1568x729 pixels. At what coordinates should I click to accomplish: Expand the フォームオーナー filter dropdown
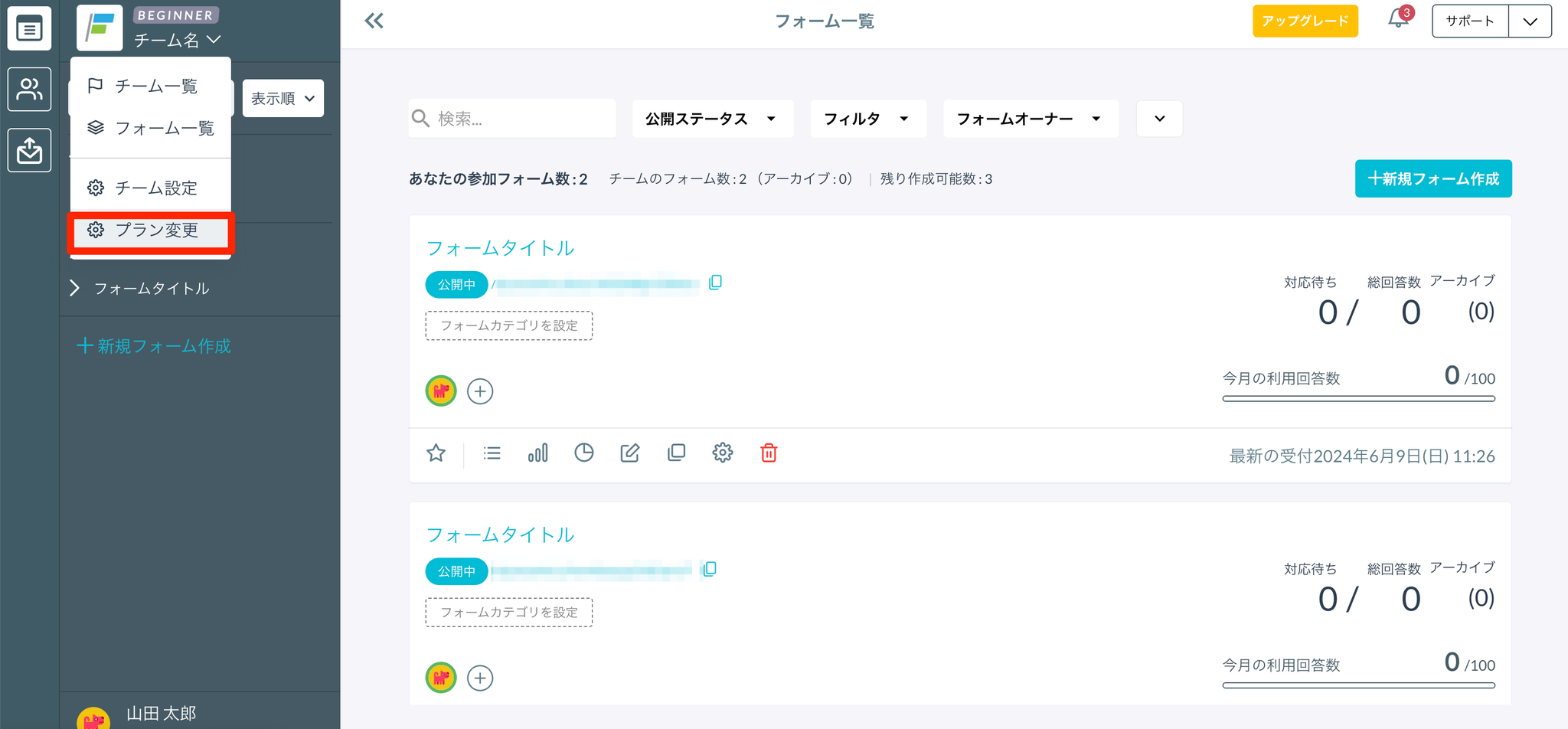(1030, 119)
